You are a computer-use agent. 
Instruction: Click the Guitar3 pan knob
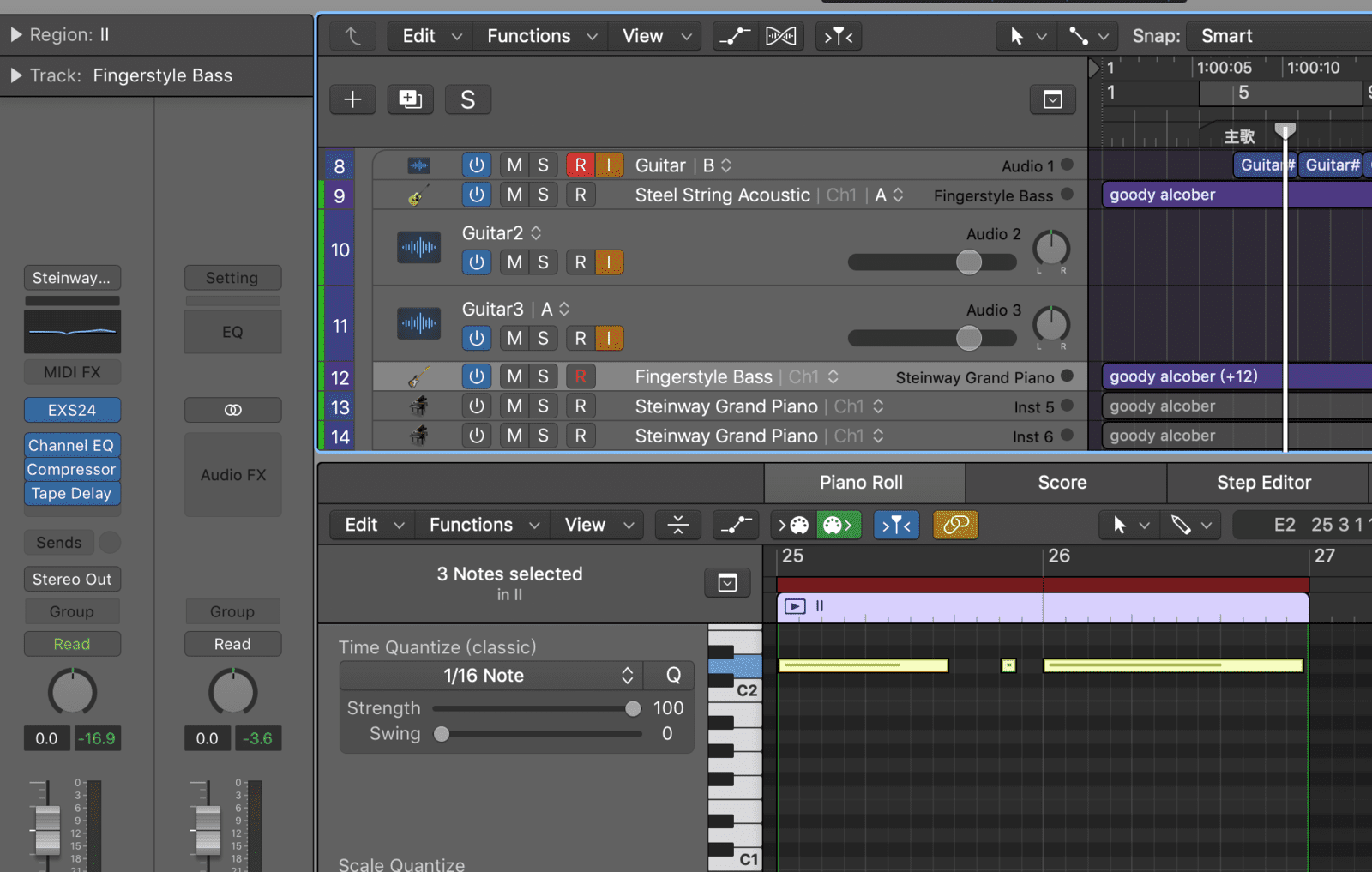pos(1051,325)
